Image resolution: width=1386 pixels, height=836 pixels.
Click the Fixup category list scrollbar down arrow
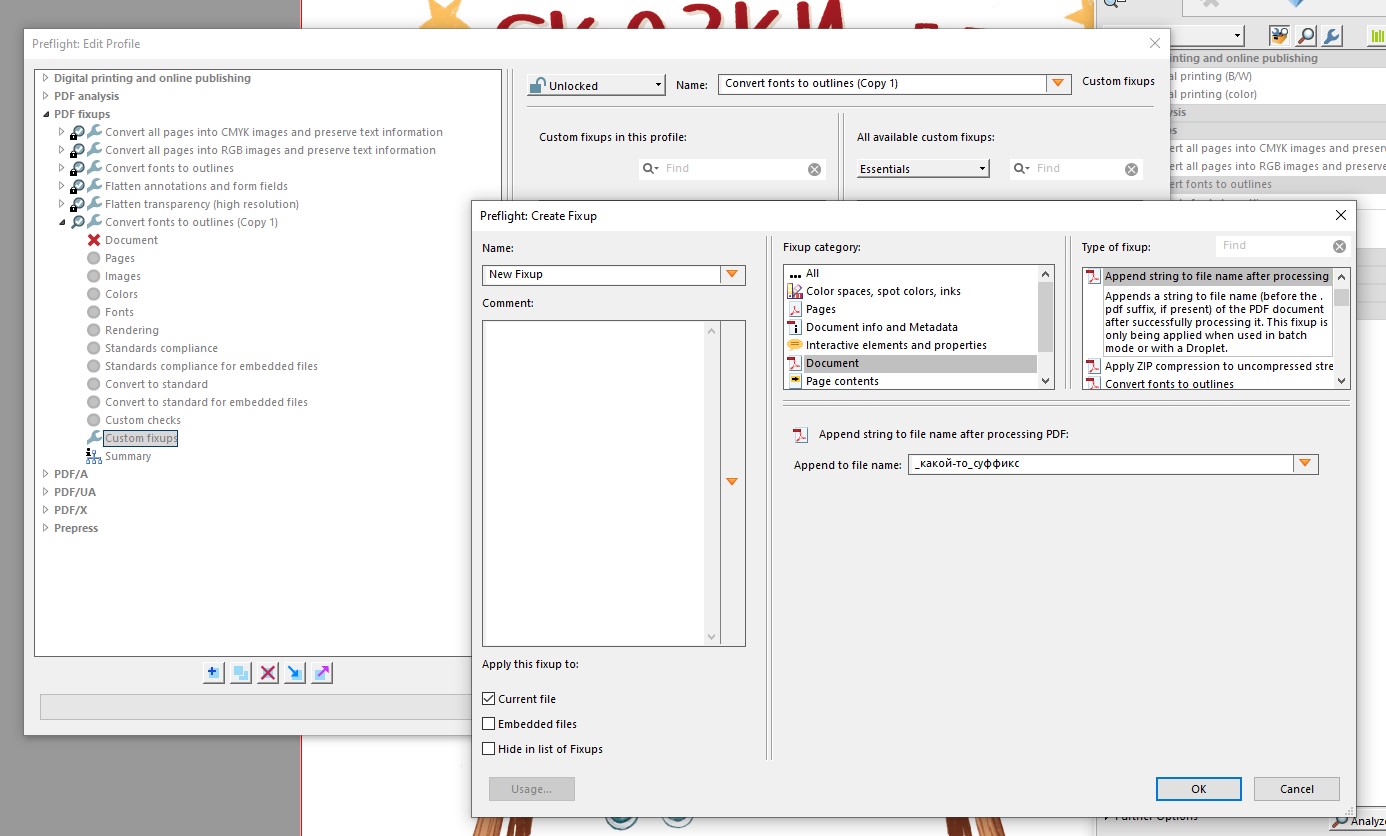1046,380
